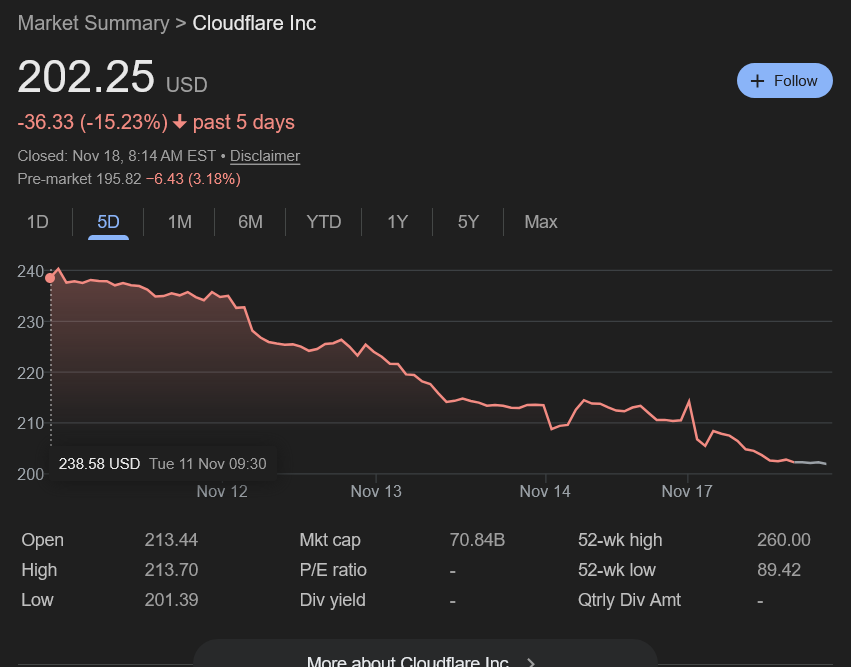Click the Nov 17 axis label

(687, 492)
